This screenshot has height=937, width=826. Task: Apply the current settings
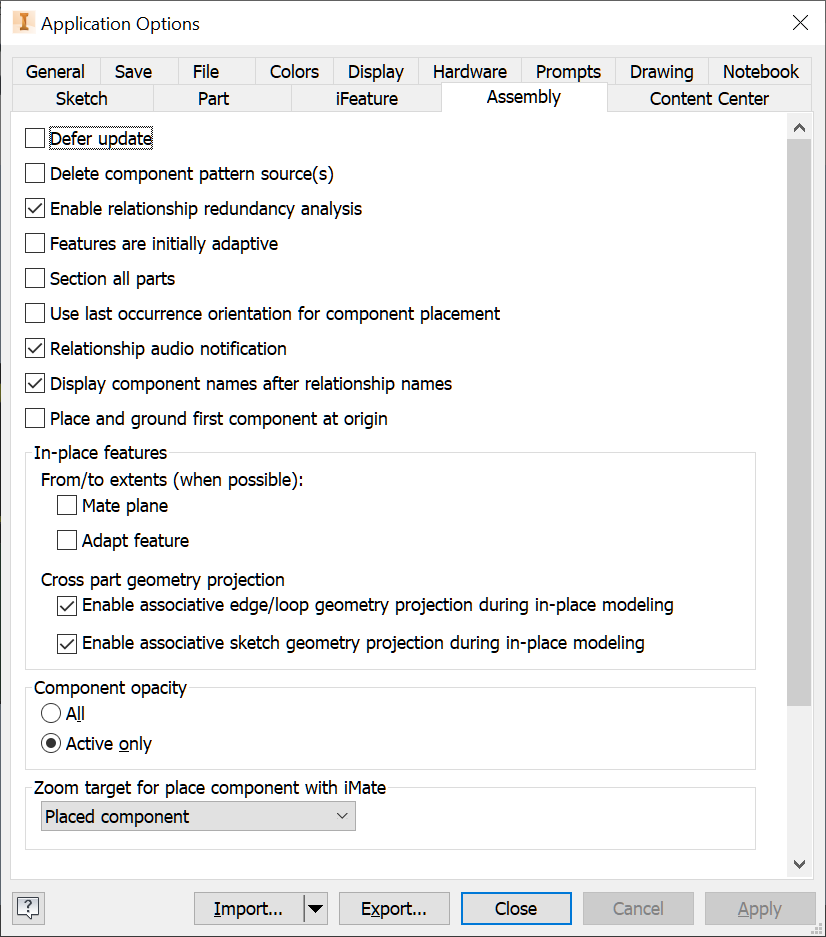759,908
